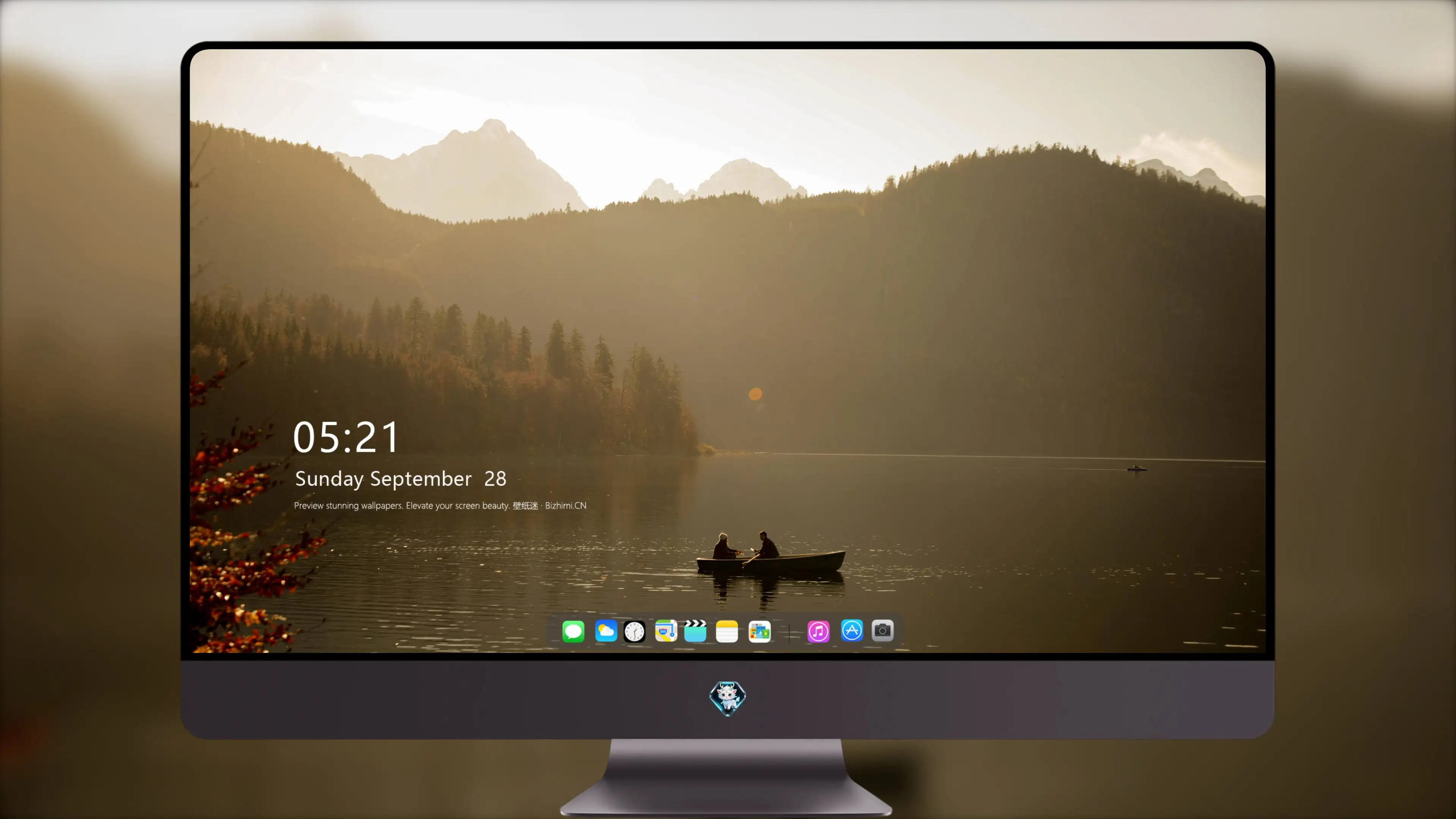Click the 05:21 clock time
1456x819 pixels.
(346, 437)
